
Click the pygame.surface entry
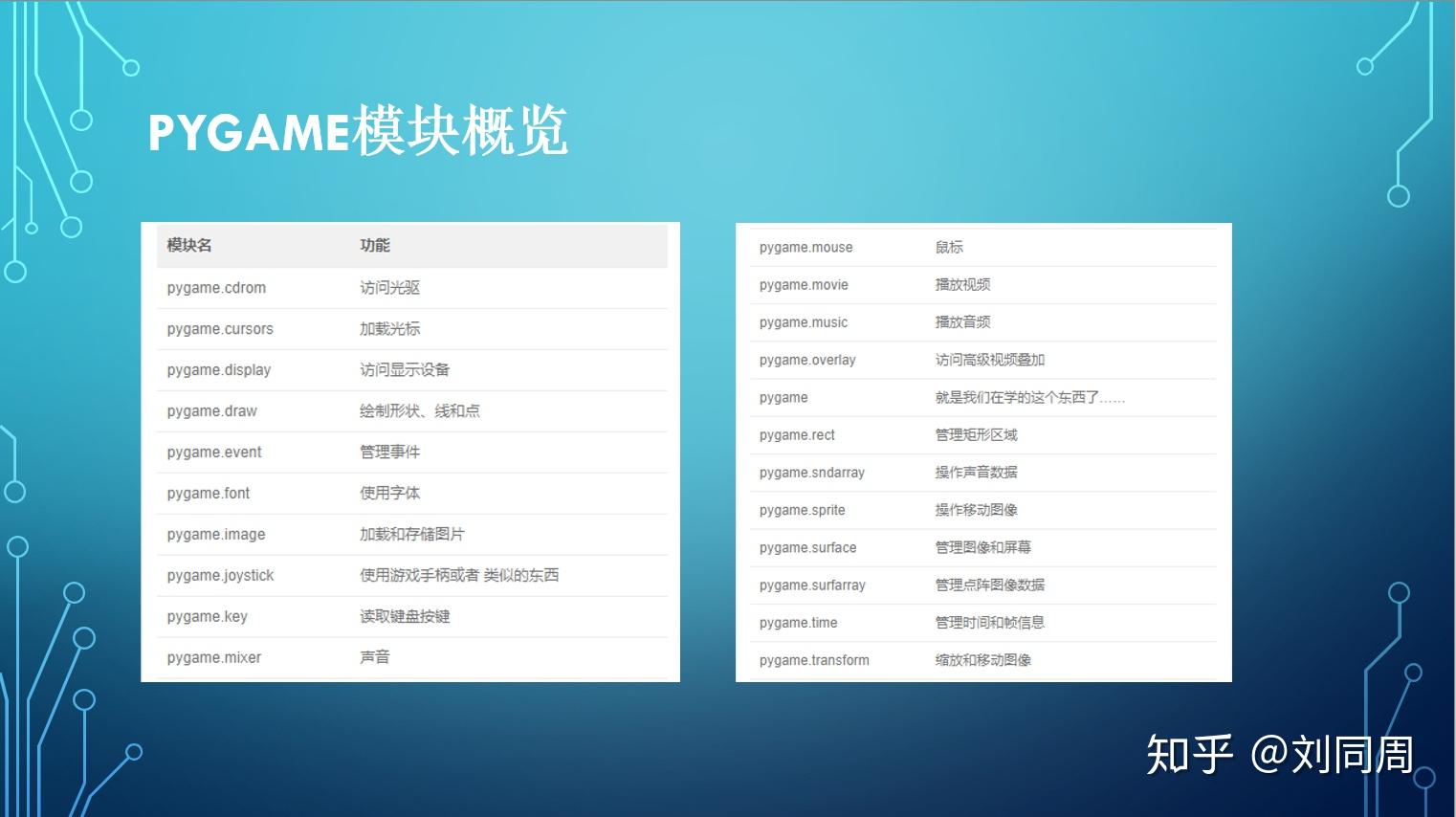coord(807,547)
